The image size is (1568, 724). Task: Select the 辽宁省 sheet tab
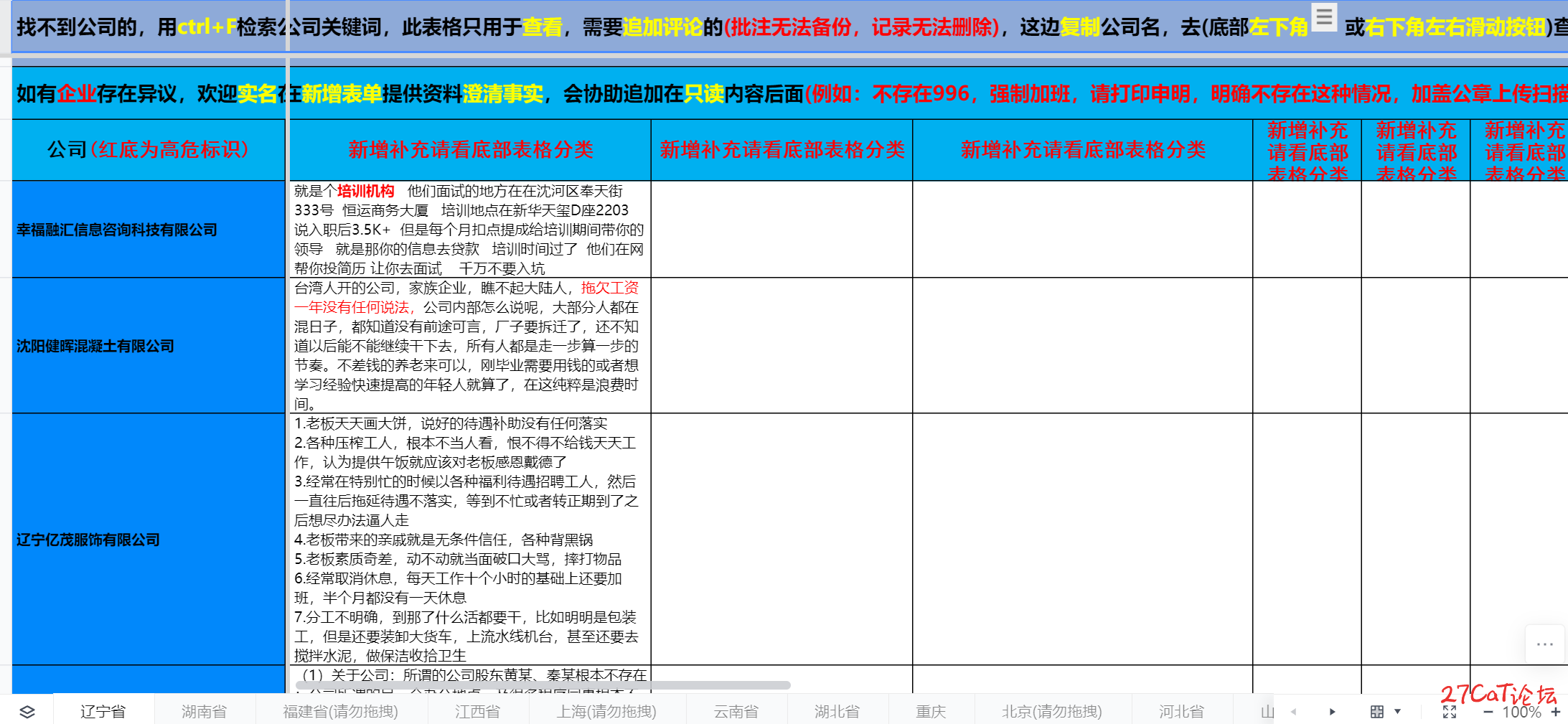103,711
